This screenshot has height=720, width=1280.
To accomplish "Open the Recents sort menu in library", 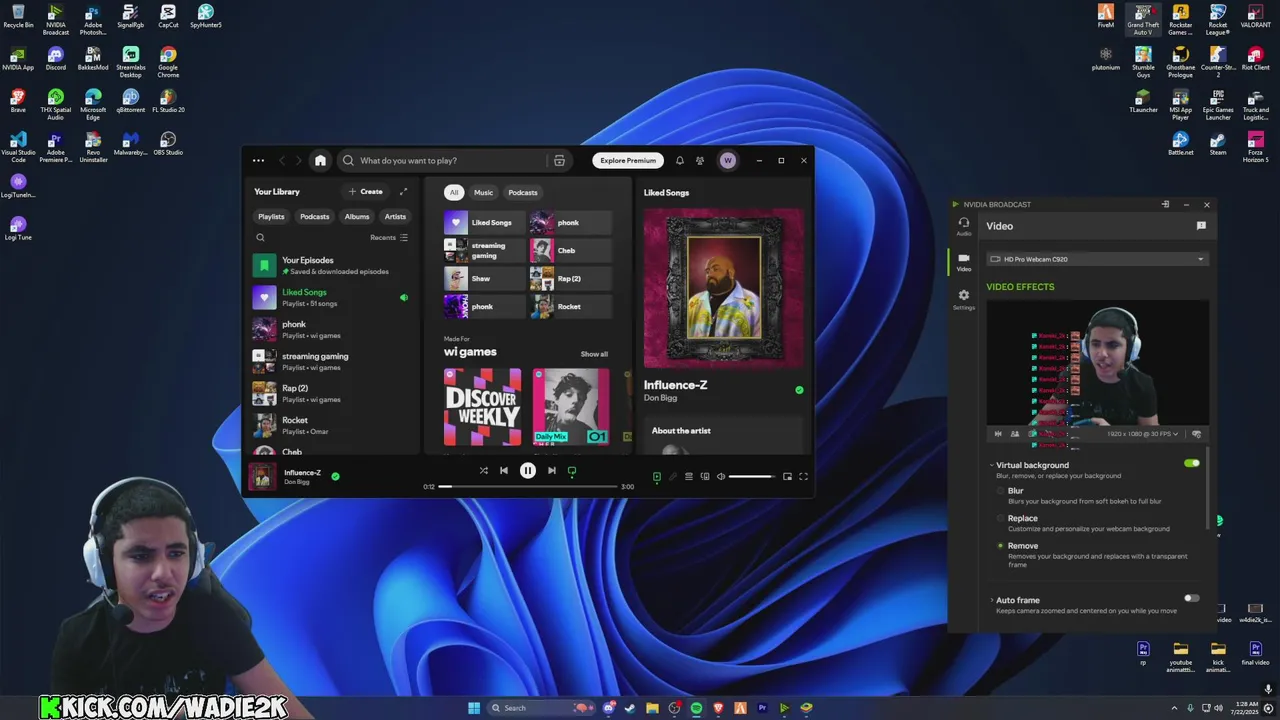I will [389, 237].
